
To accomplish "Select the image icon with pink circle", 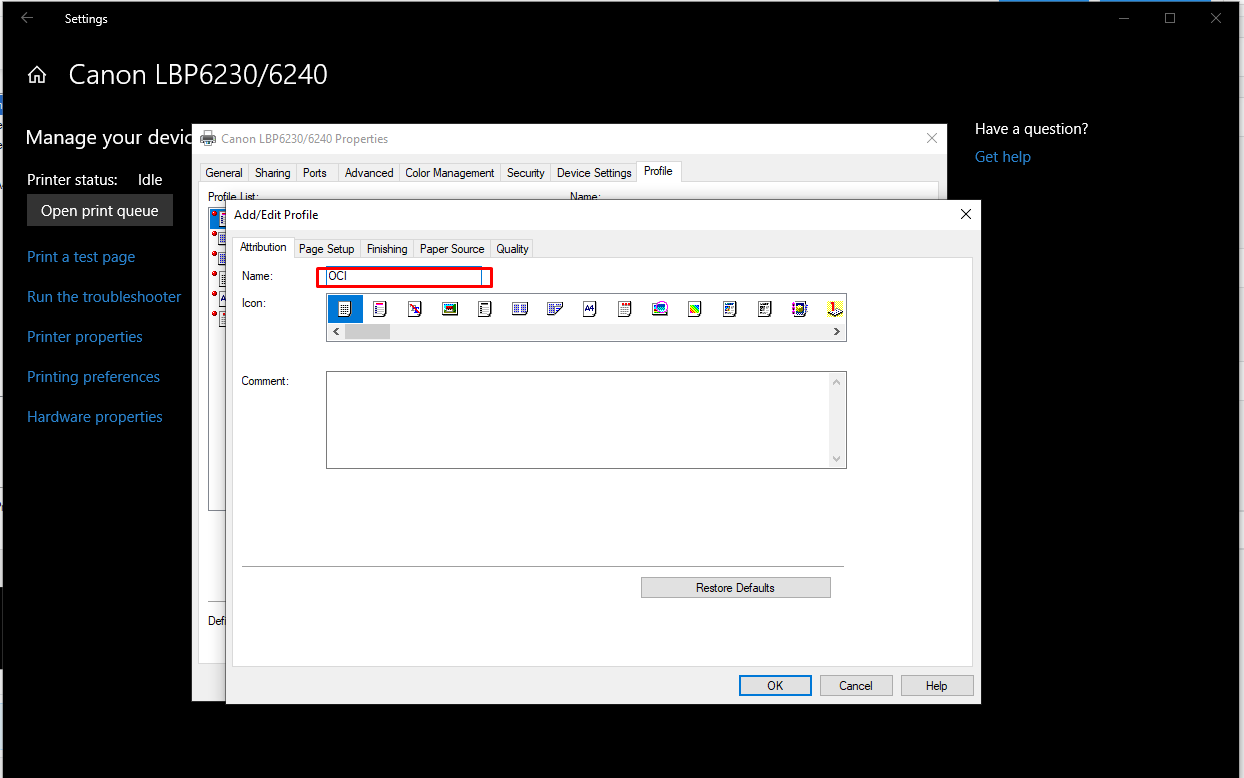I will (x=660, y=309).
